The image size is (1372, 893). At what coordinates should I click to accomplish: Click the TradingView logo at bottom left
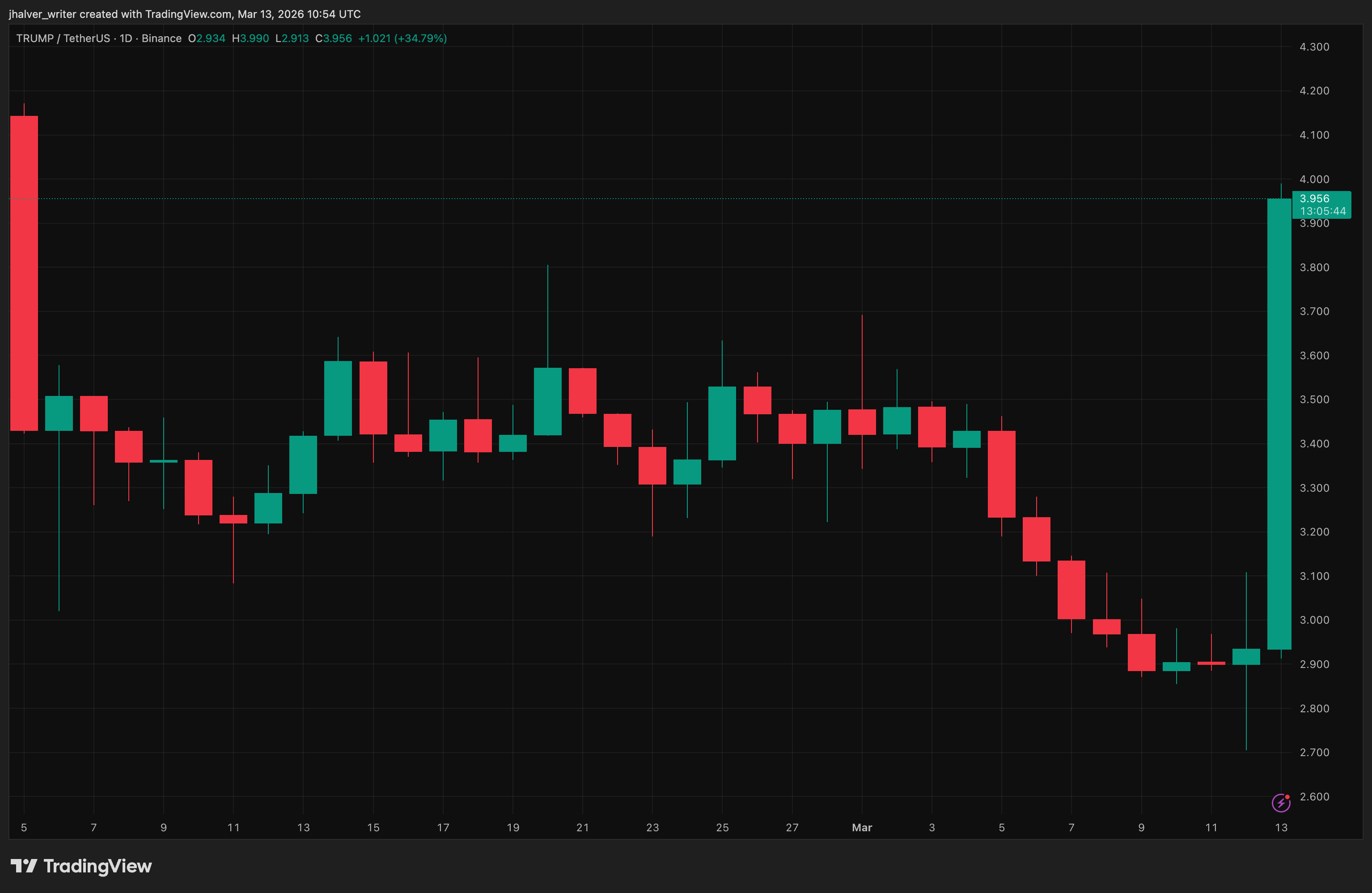coord(24,866)
